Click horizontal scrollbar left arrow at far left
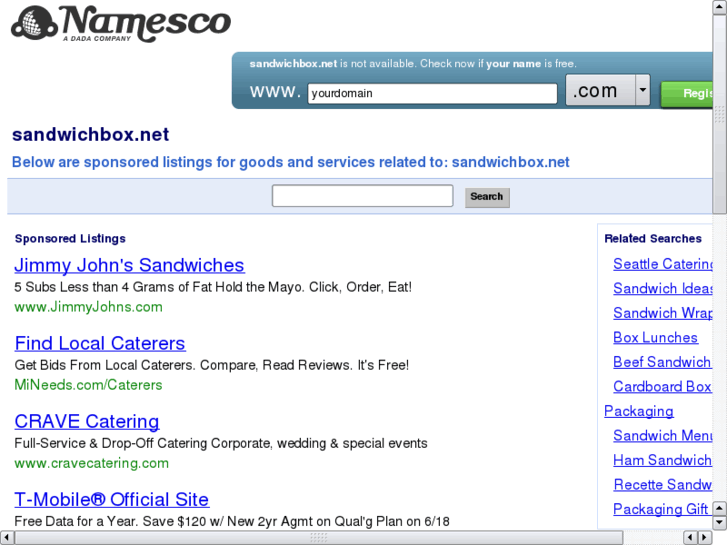Screen dimensions: 727x545 [6, 538]
